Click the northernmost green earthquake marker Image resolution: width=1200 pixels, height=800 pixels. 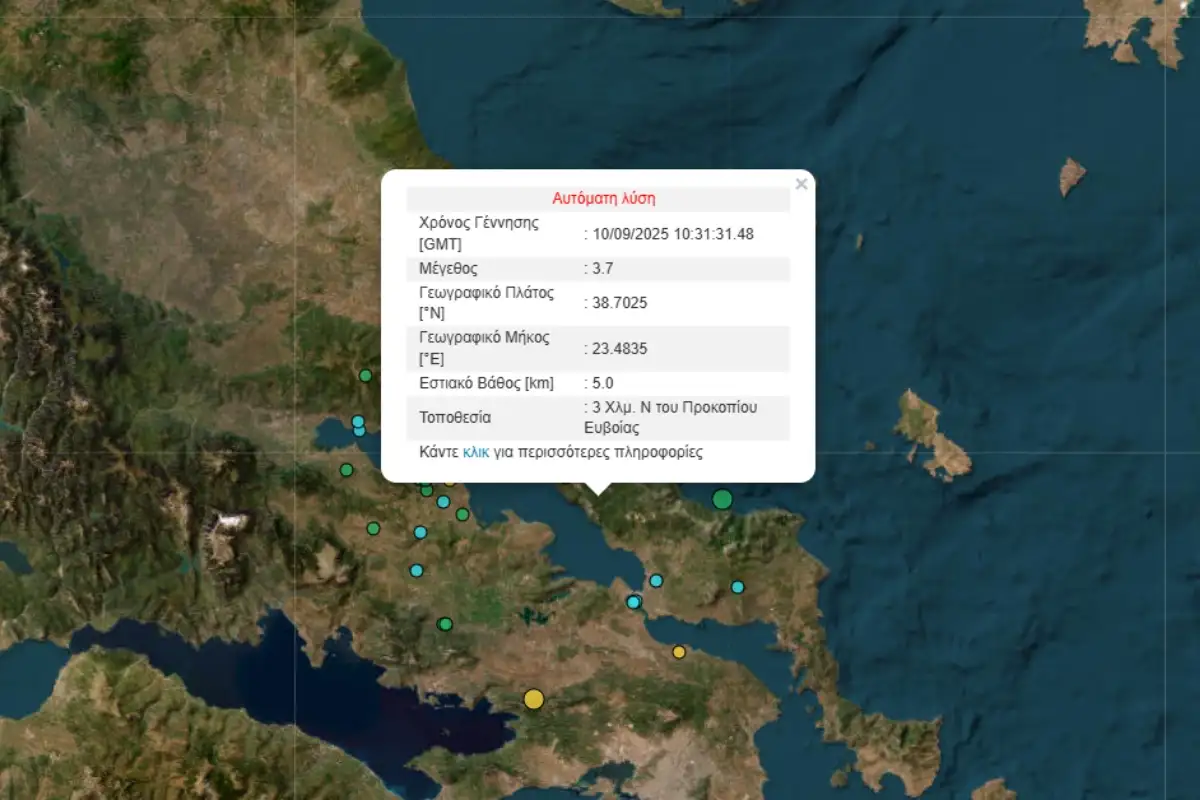tap(366, 376)
